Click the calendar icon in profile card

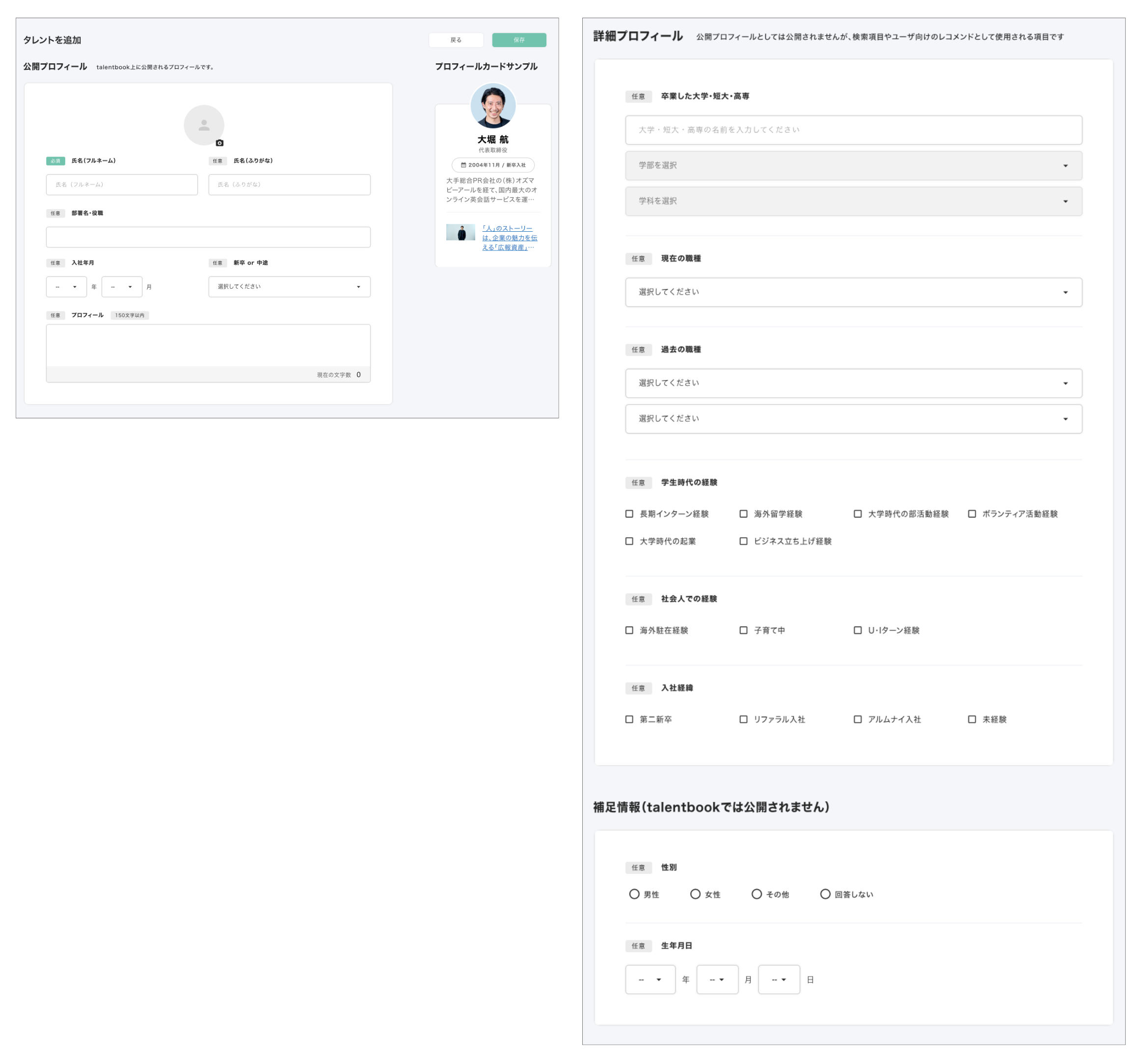pos(463,165)
